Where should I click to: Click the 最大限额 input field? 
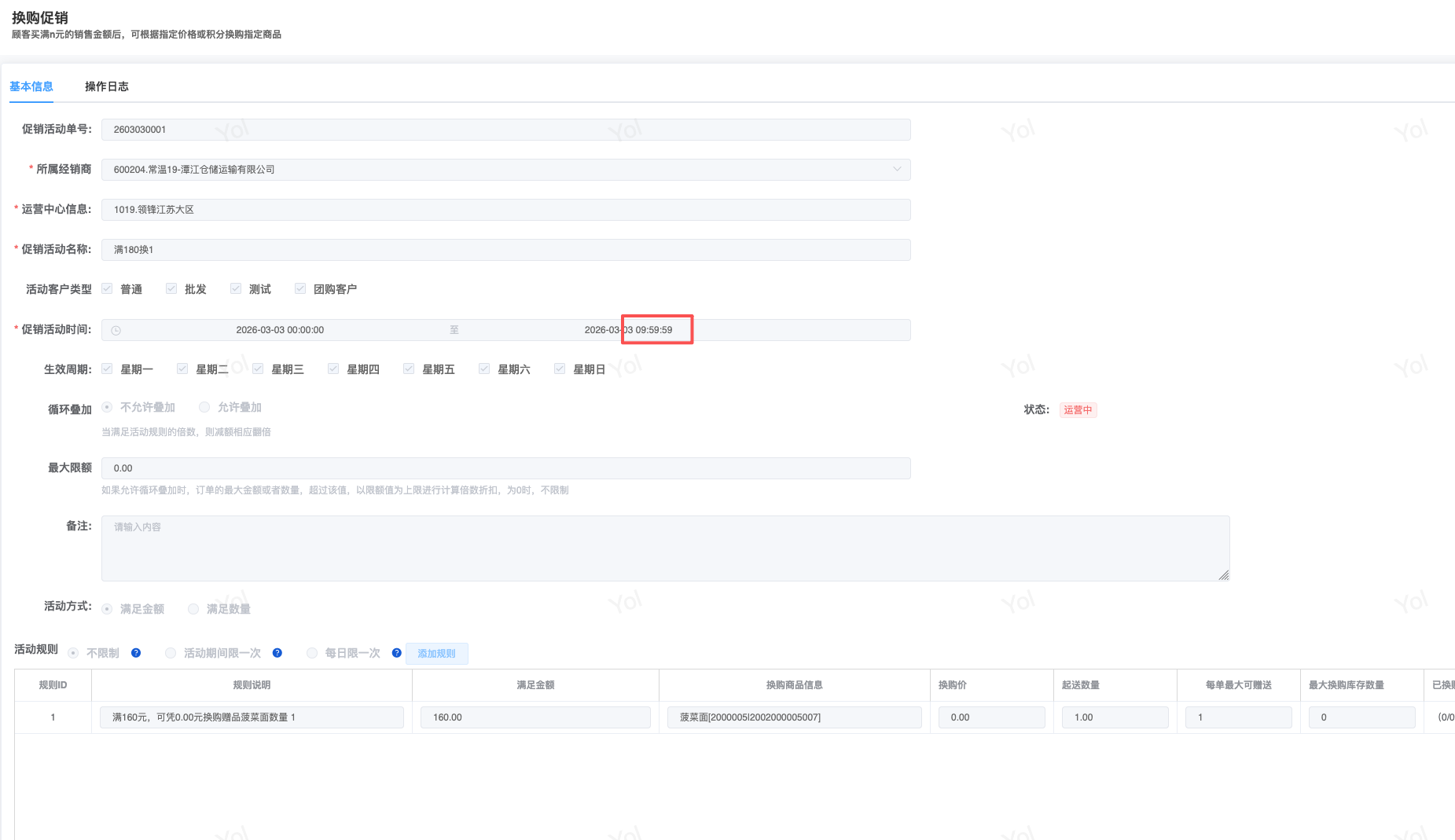(506, 468)
